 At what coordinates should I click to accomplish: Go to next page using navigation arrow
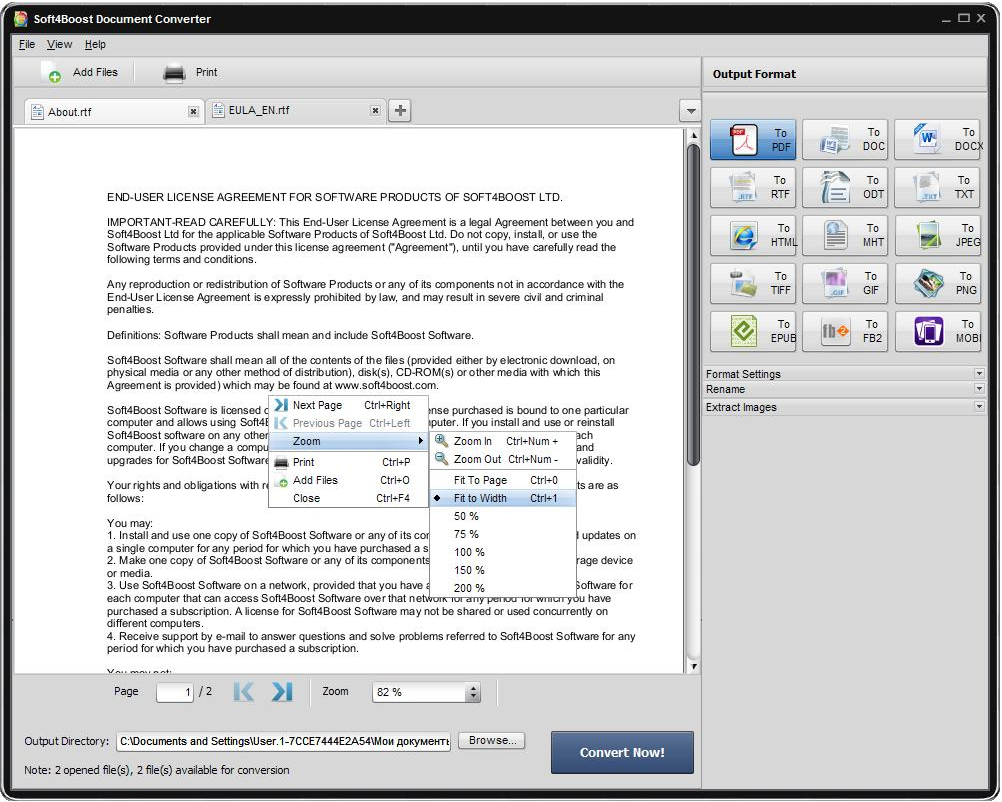pyautogui.click(x=282, y=691)
